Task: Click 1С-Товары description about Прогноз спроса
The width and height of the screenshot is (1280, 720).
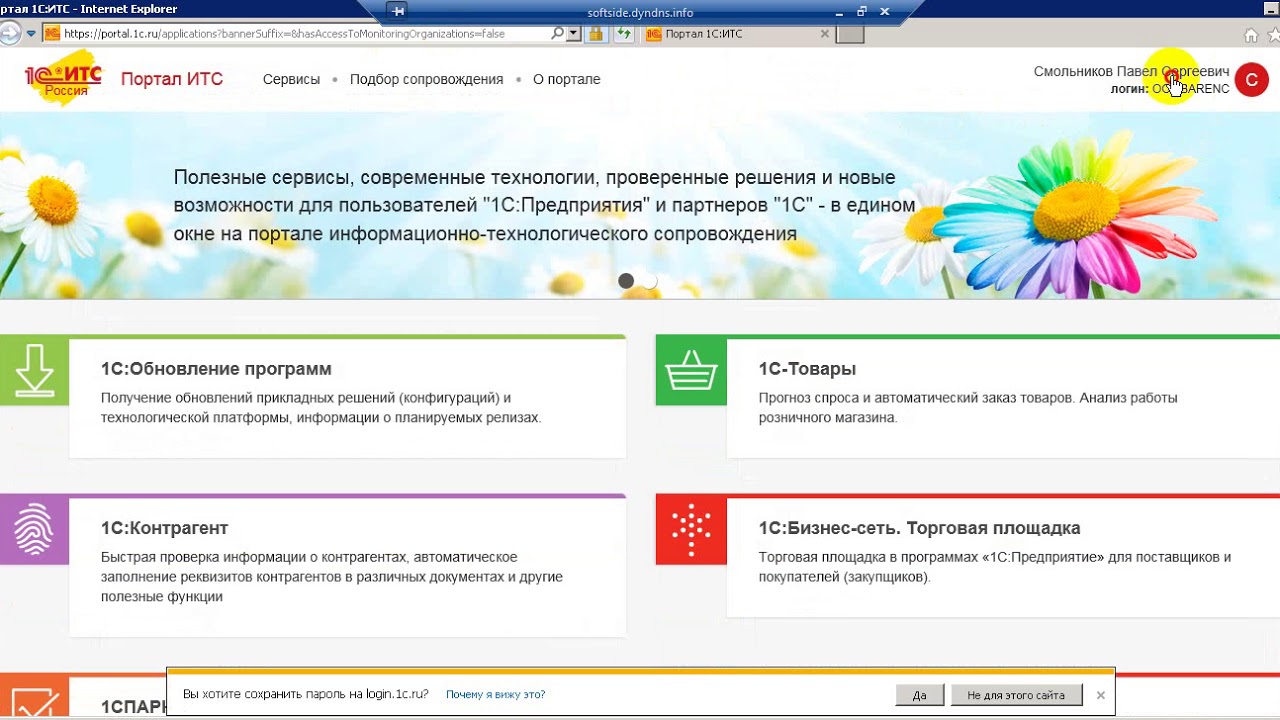Action: [968, 408]
